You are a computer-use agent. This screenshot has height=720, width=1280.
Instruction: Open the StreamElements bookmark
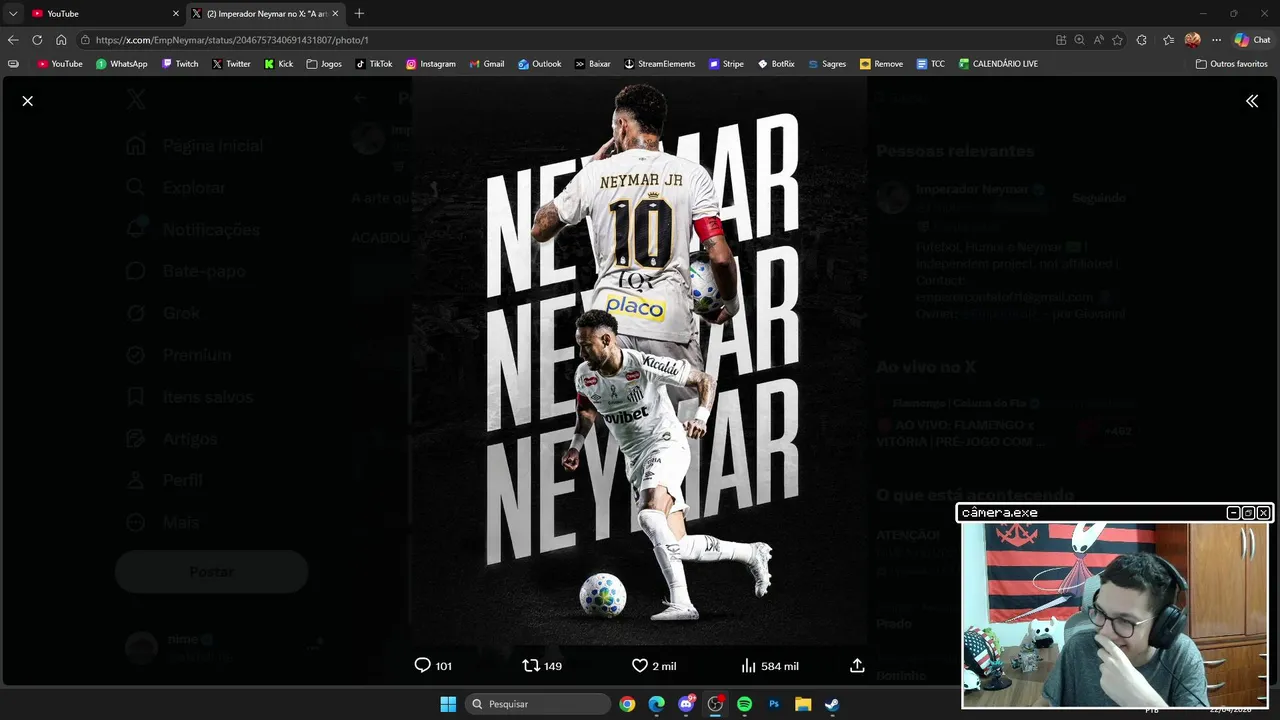(x=659, y=63)
